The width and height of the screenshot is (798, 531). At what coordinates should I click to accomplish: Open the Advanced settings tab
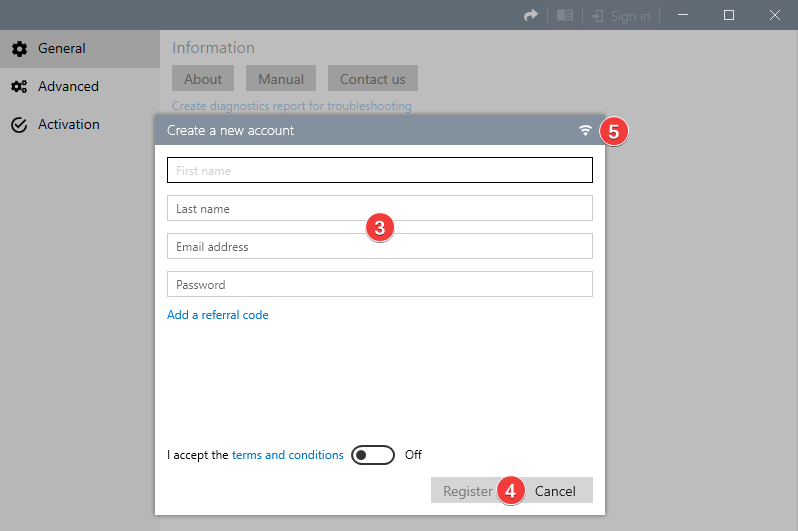[x=80, y=87]
